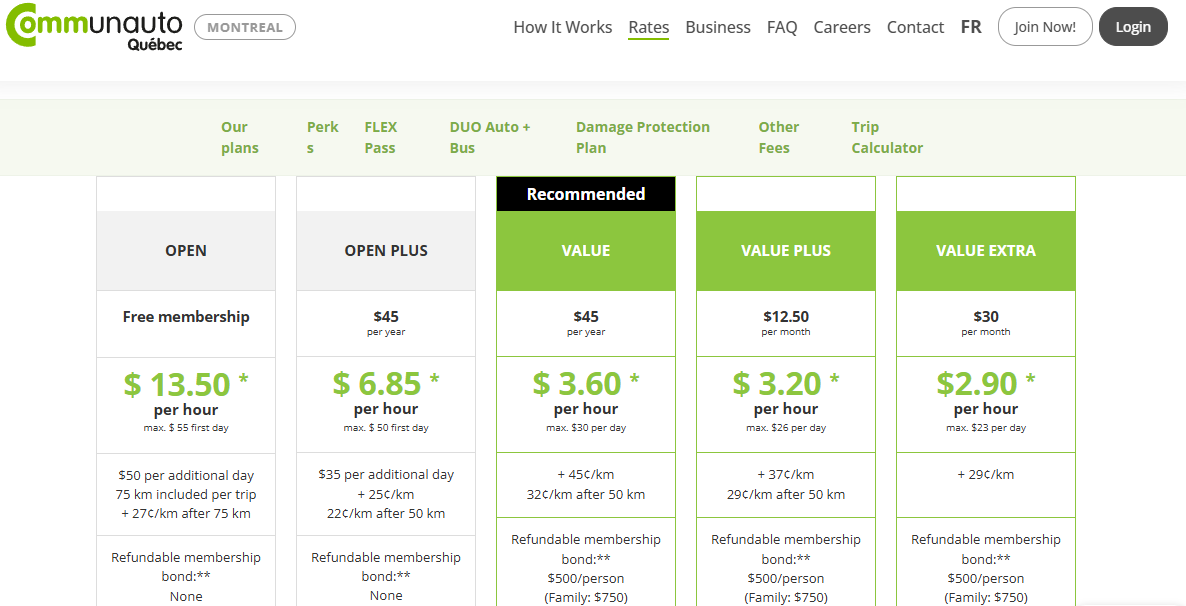This screenshot has height=606, width=1186.
Task: Click '+ 29¢/km' in VALUE EXTRA column
Action: 986,475
